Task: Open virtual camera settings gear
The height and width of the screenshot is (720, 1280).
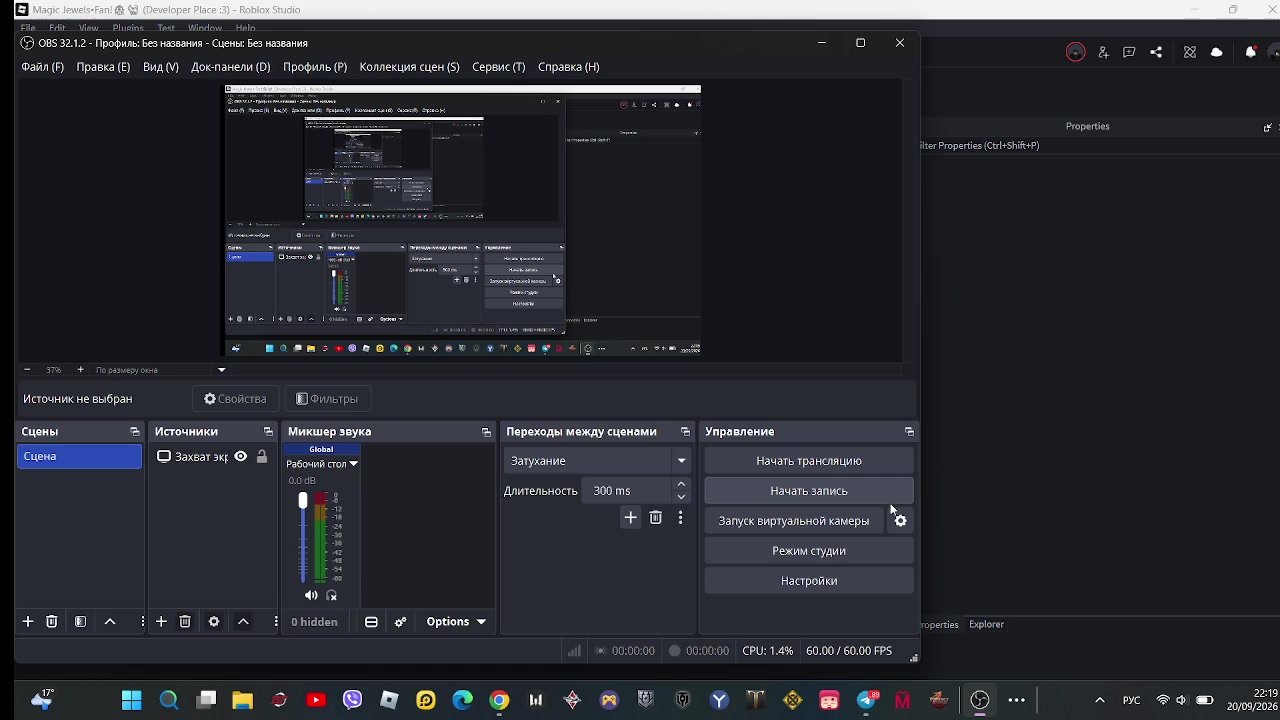Action: tap(901, 521)
